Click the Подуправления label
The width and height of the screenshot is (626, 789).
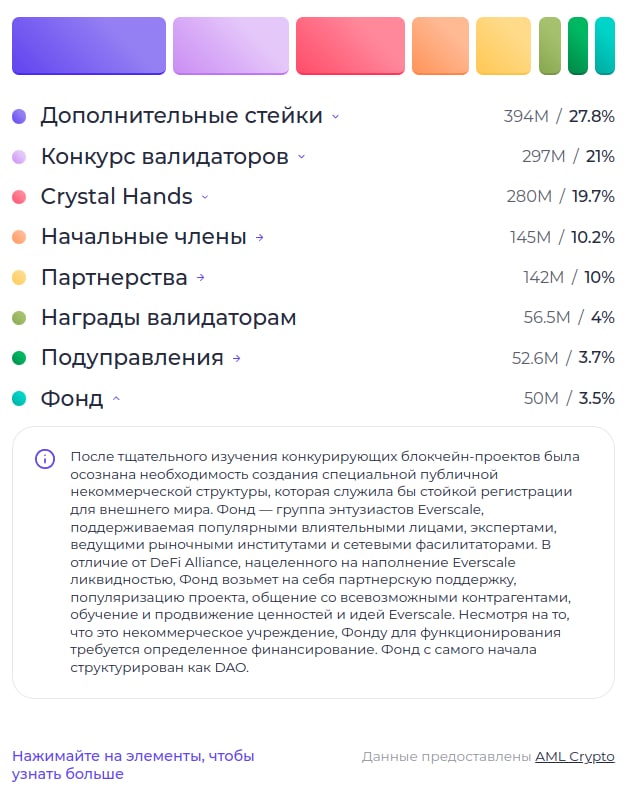pyautogui.click(x=132, y=358)
